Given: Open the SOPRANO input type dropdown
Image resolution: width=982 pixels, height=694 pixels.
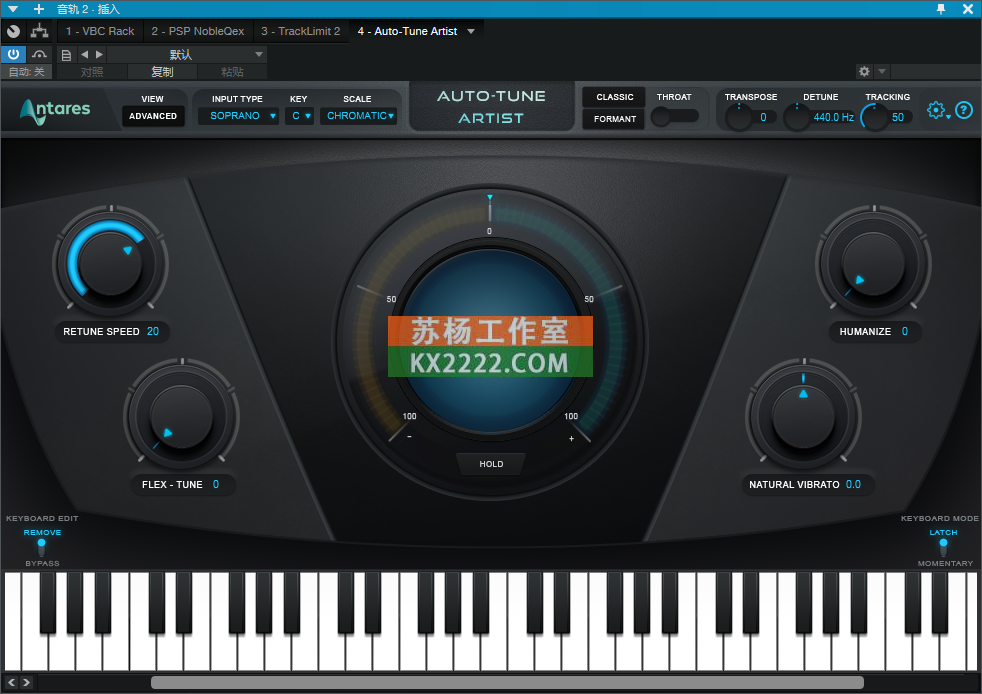Looking at the screenshot, I should coord(239,116).
